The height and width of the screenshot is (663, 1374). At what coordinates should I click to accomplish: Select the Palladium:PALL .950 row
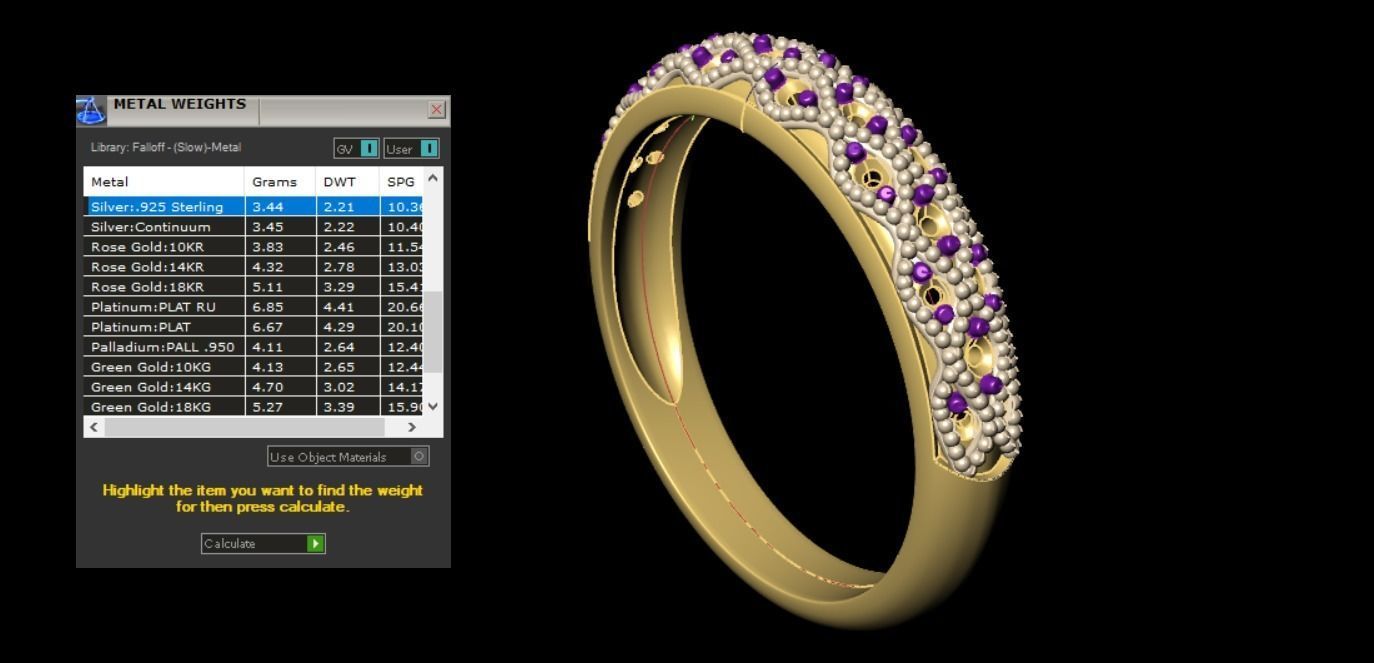click(x=253, y=346)
